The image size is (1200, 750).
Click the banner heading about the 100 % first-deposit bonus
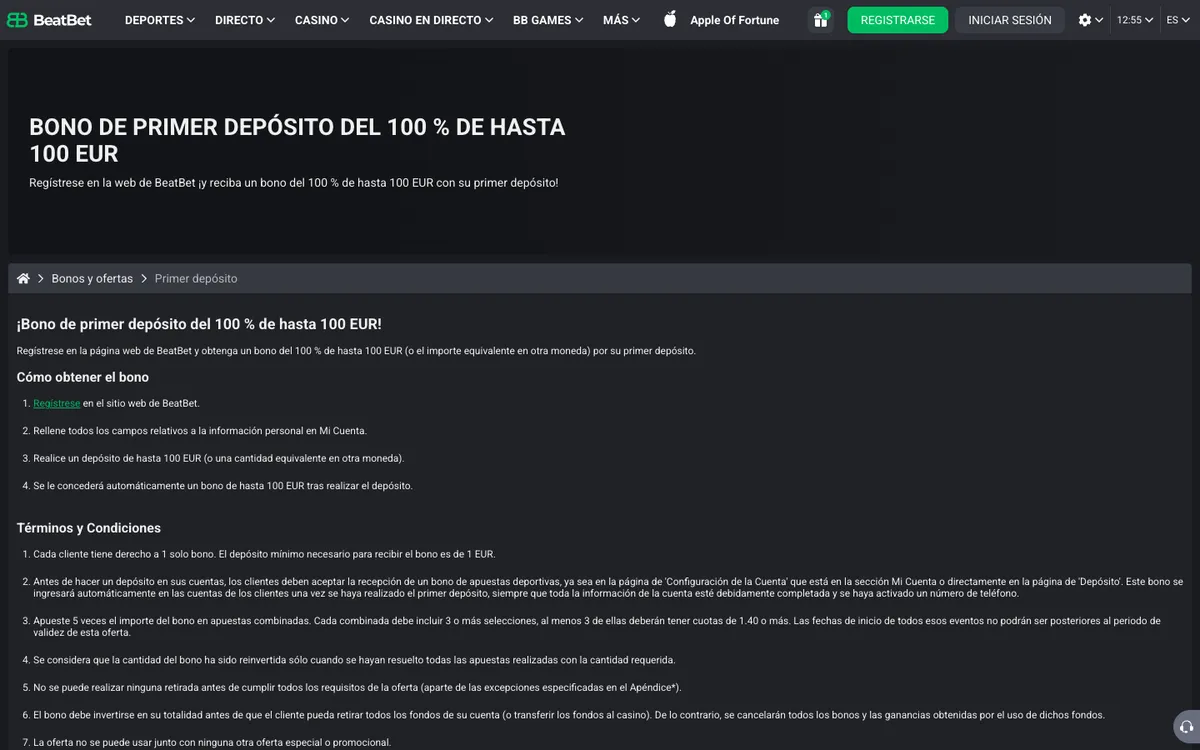pos(297,140)
